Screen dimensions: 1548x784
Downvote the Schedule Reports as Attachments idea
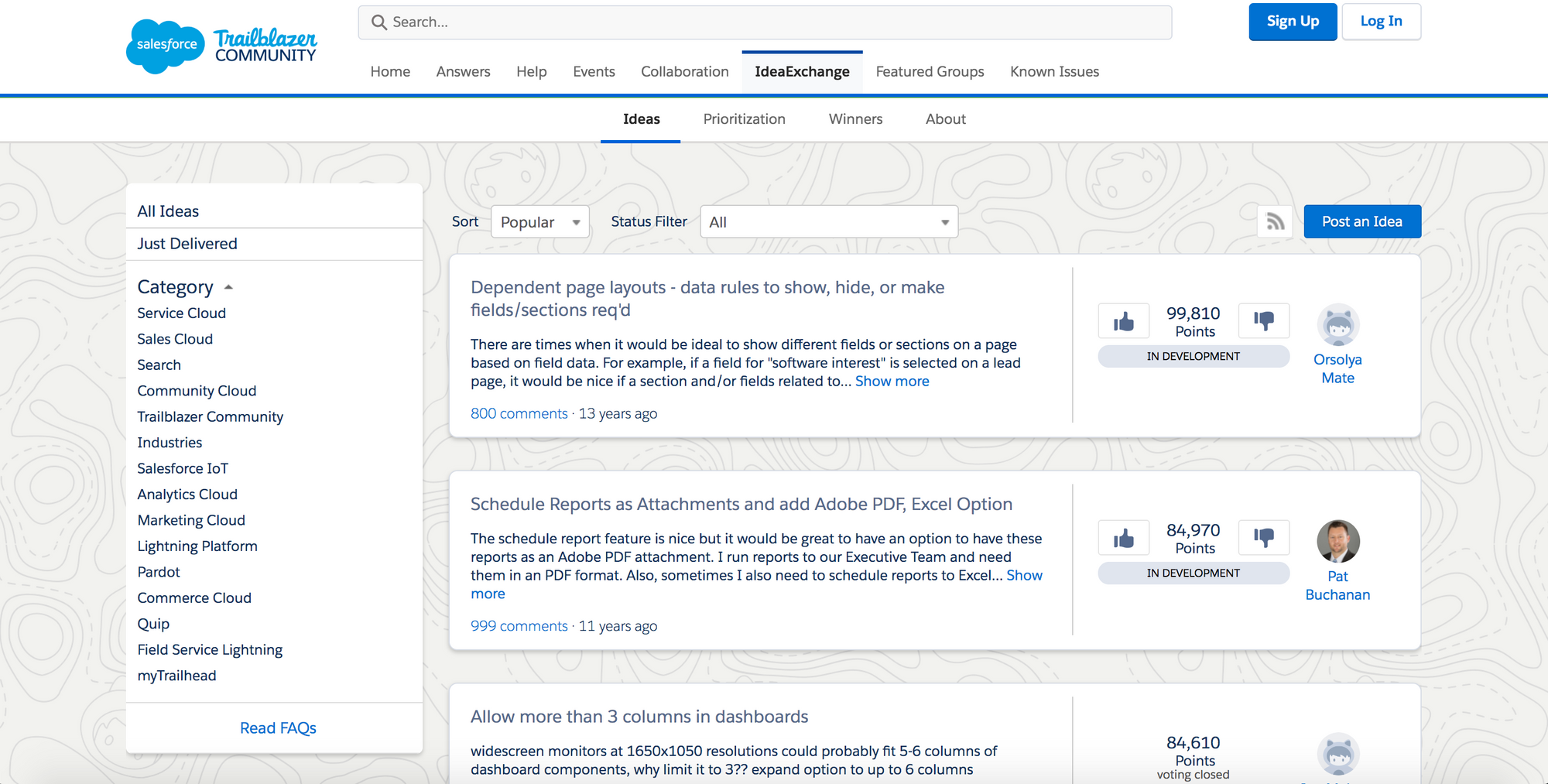coord(1264,537)
